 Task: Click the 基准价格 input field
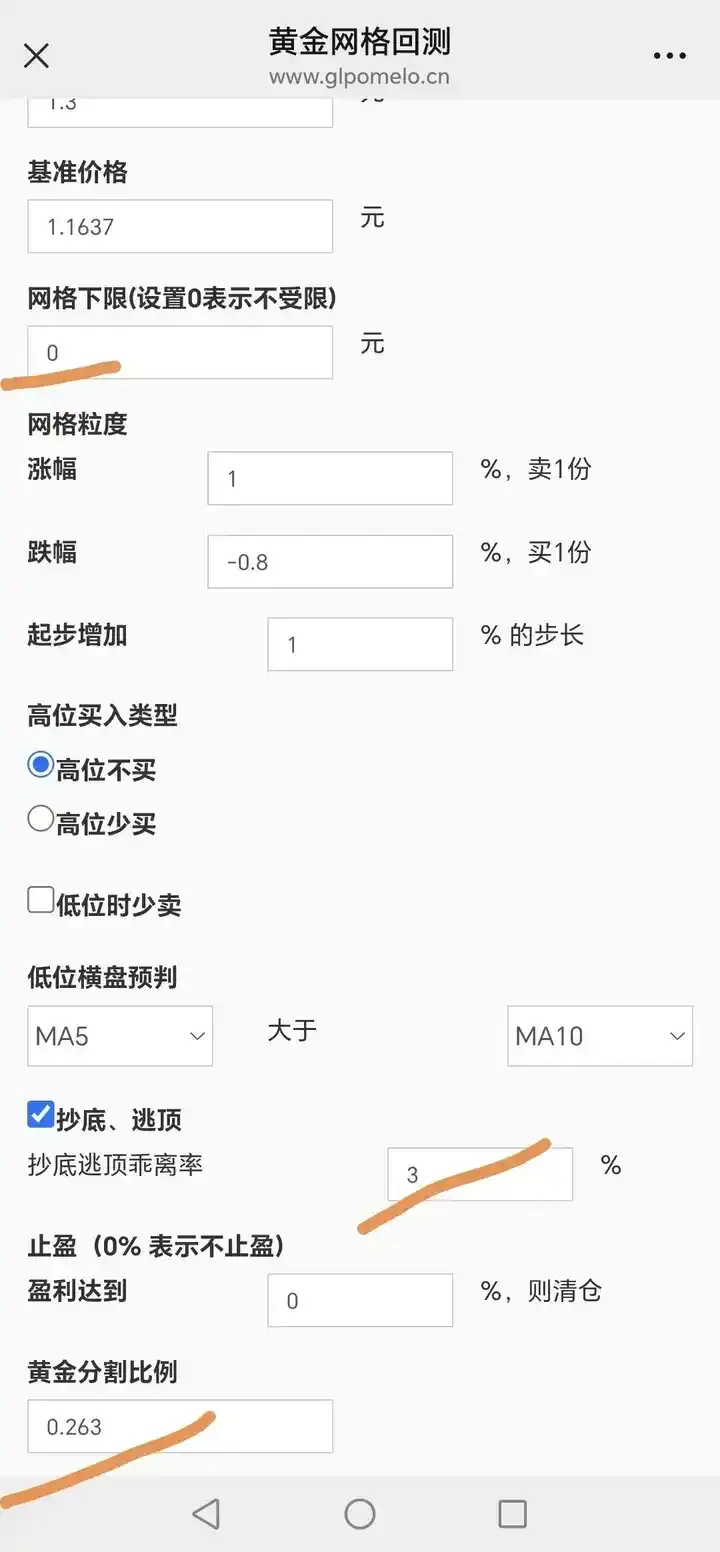coord(180,226)
